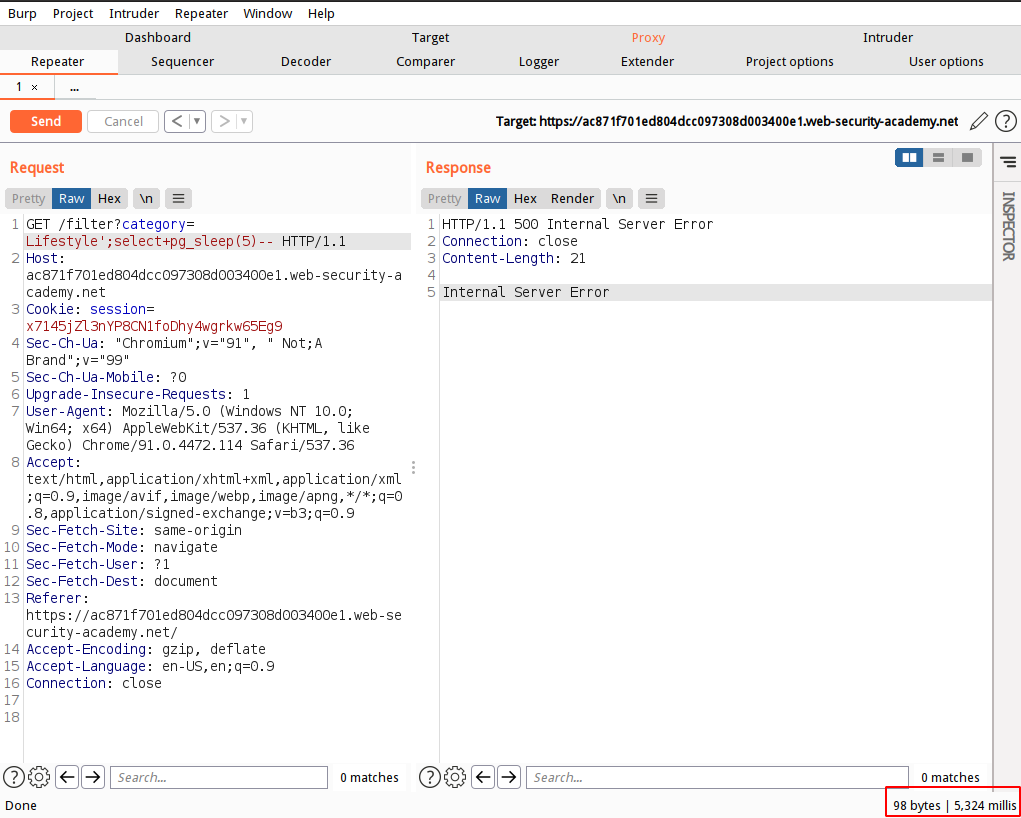
Task: Switch to the Extender tab
Action: coord(647,62)
